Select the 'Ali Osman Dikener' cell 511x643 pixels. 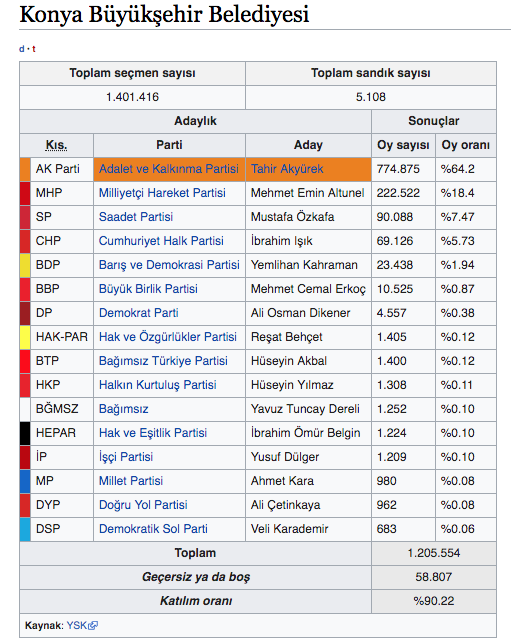point(308,313)
